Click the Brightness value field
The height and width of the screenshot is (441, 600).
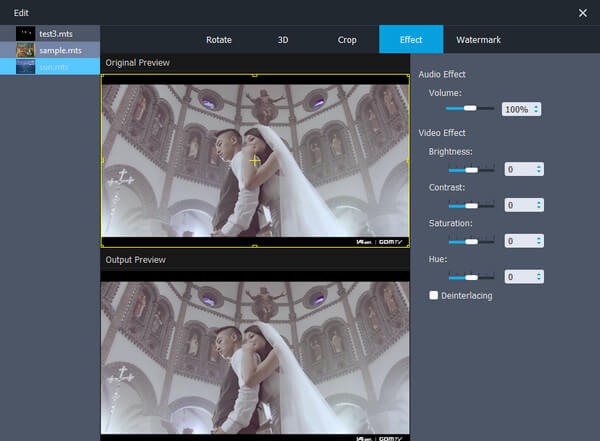(524, 169)
